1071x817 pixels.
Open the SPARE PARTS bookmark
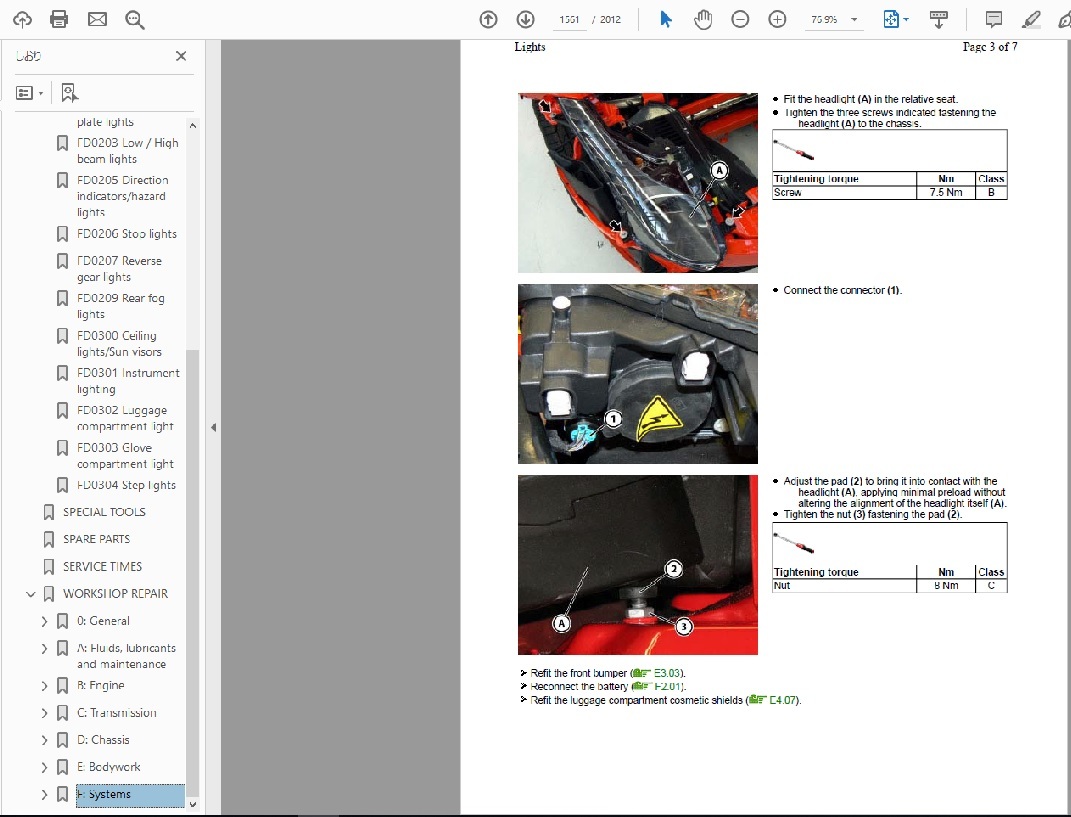(x=96, y=539)
